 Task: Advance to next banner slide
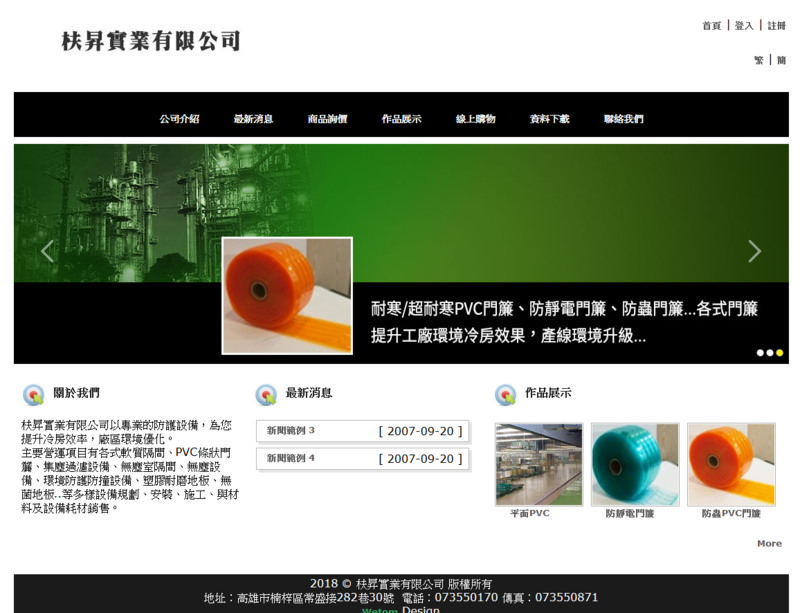[755, 251]
